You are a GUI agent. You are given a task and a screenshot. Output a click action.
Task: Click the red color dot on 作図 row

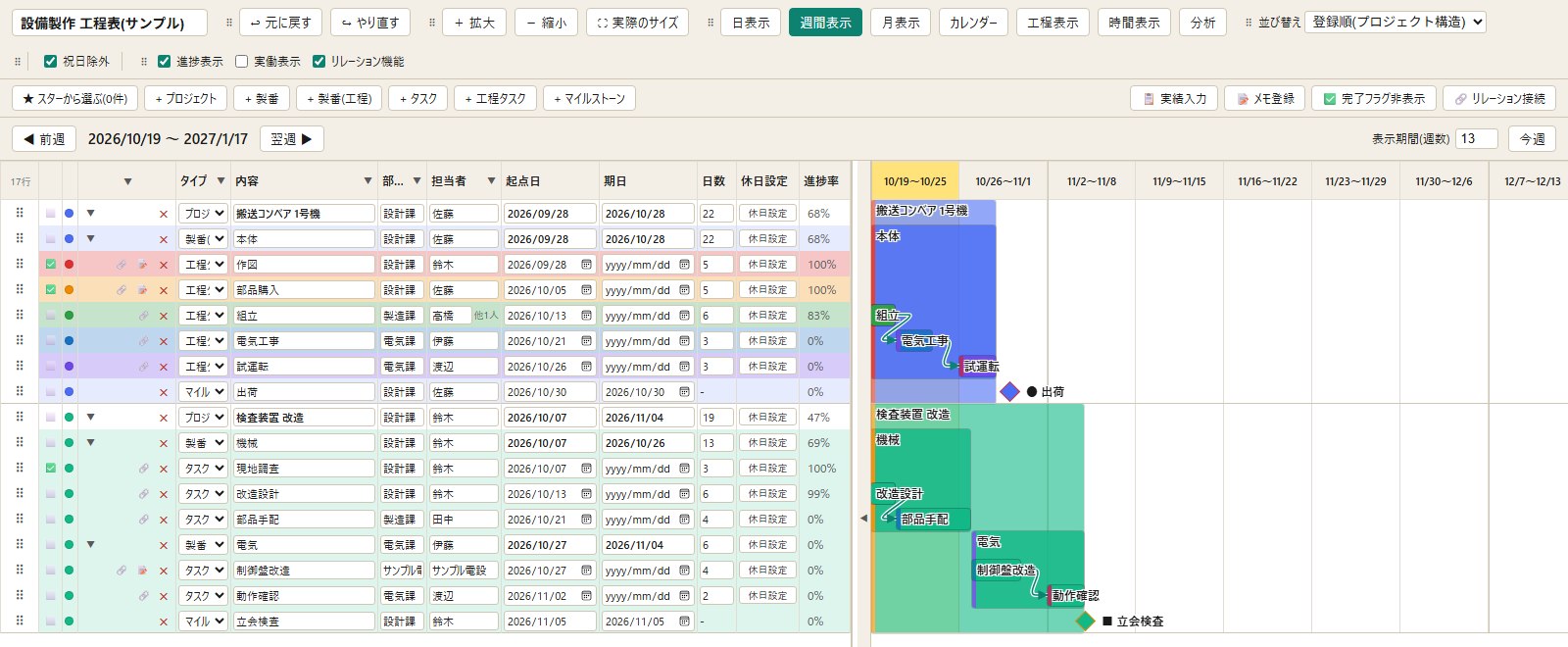[69, 265]
